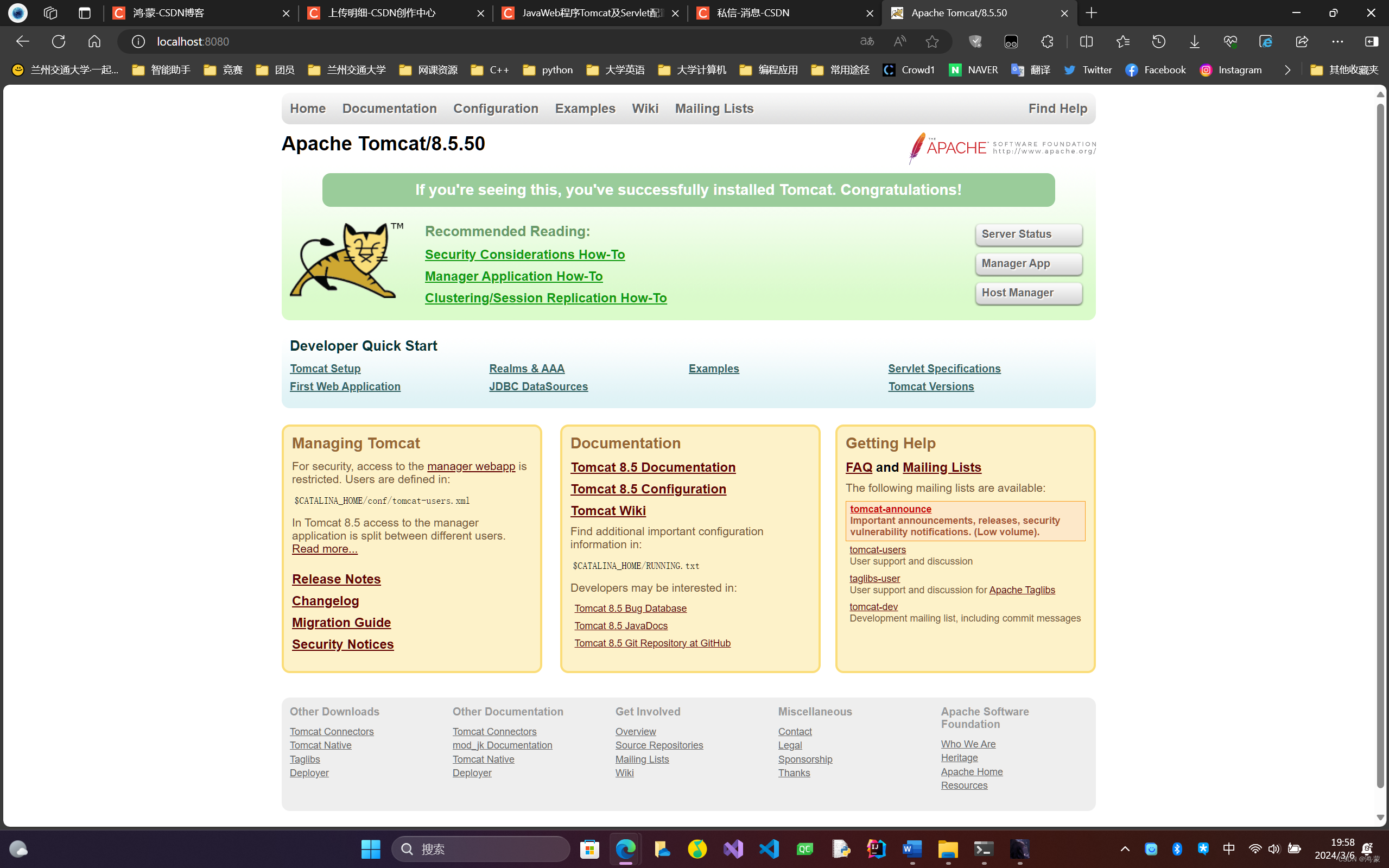The image size is (1389, 868).
Task: Refresh the localhost page
Action: point(59,41)
